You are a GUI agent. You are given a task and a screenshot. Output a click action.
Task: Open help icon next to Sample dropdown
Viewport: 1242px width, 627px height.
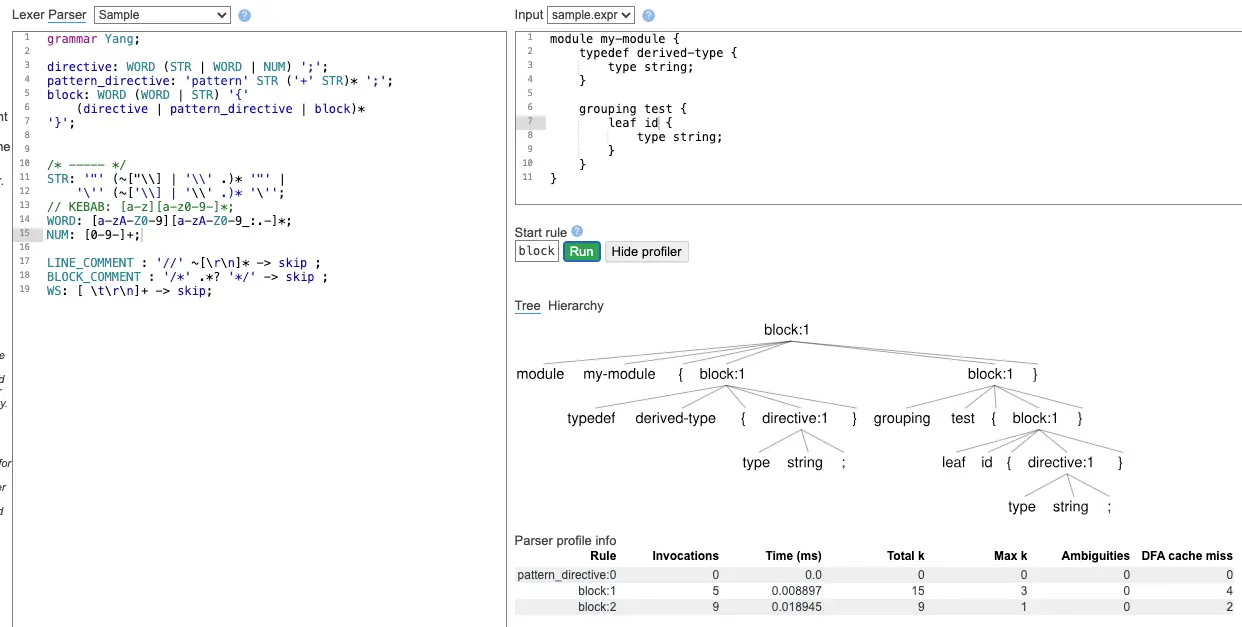pyautogui.click(x=245, y=16)
